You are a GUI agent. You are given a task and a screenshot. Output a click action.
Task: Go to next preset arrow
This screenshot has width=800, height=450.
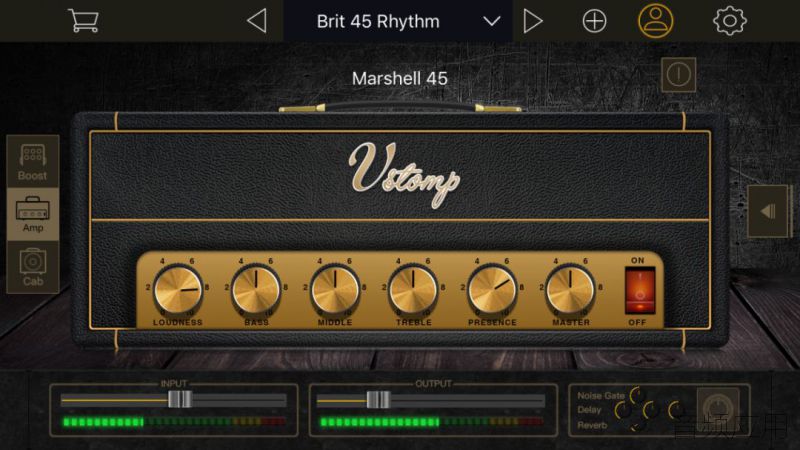coord(533,21)
